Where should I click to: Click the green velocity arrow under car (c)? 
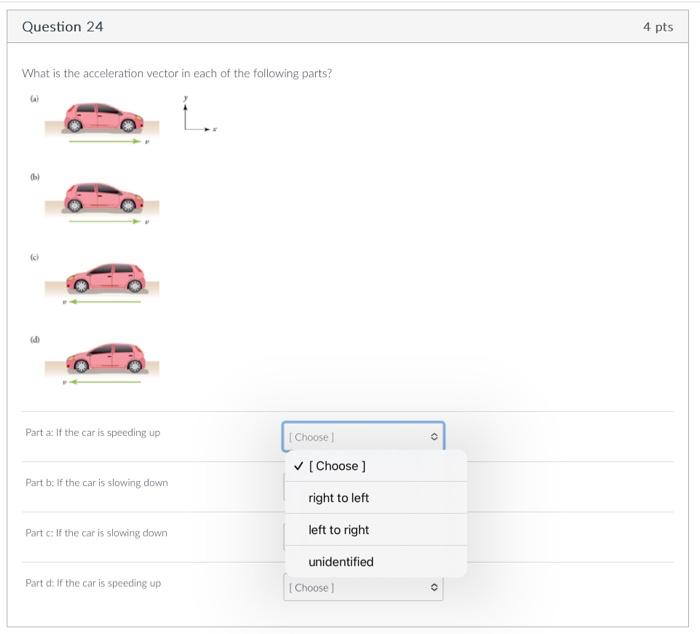click(105, 302)
